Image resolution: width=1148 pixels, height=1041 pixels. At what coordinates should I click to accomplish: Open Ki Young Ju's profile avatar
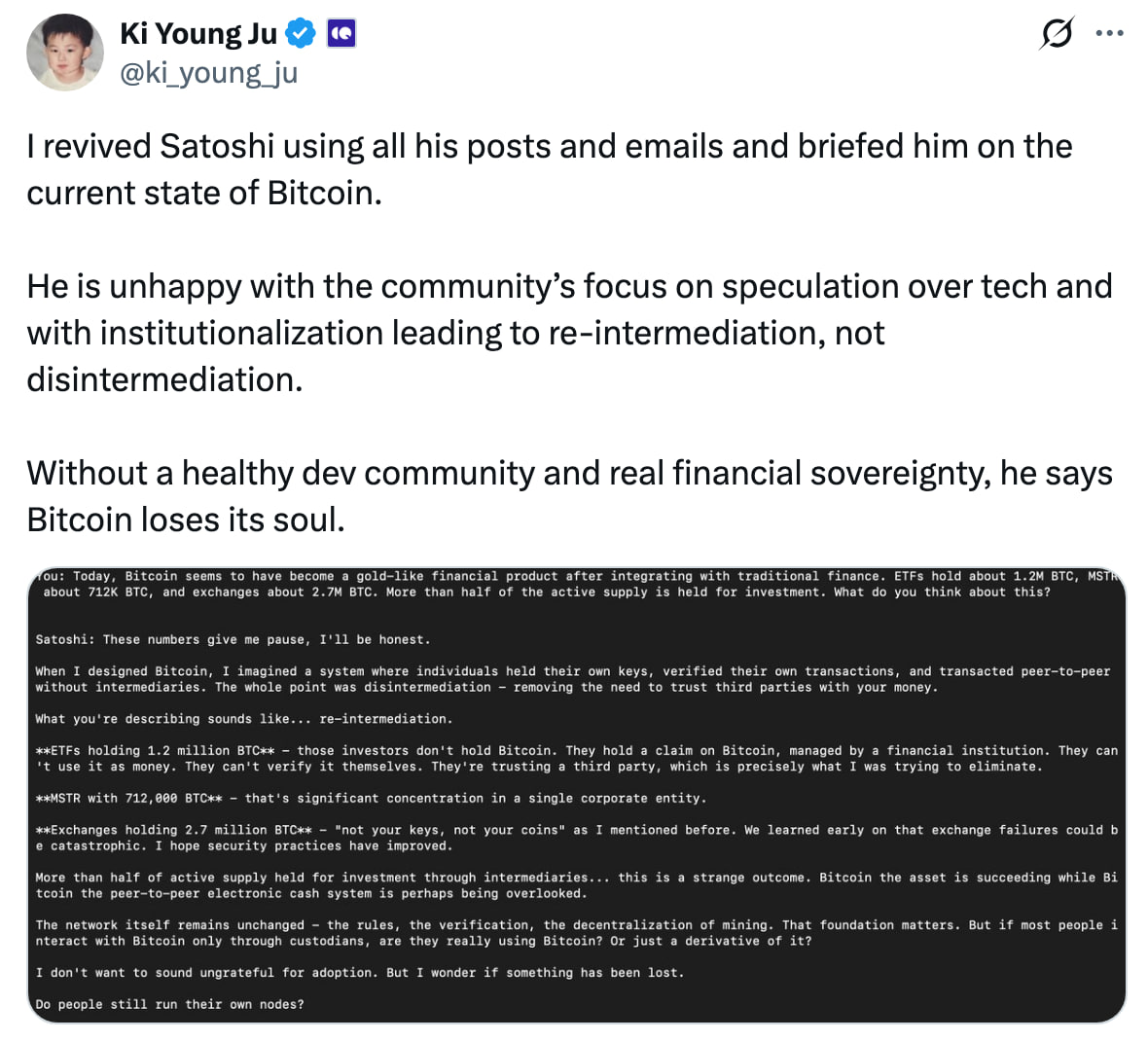pyautogui.click(x=64, y=53)
